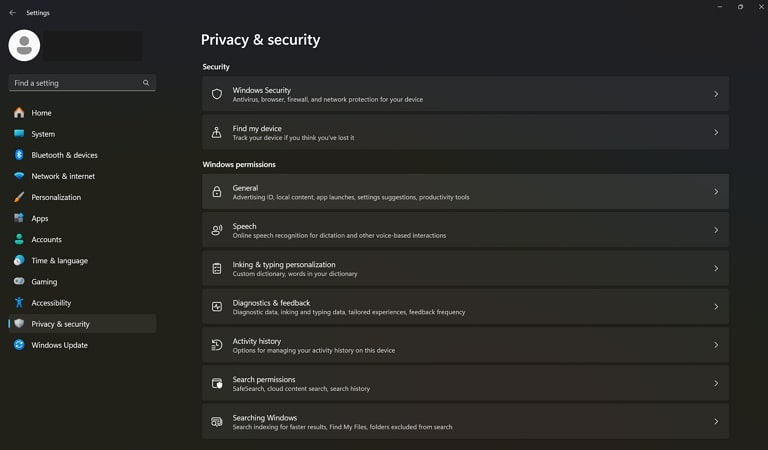Click the Search permissions icon

[x=217, y=383]
